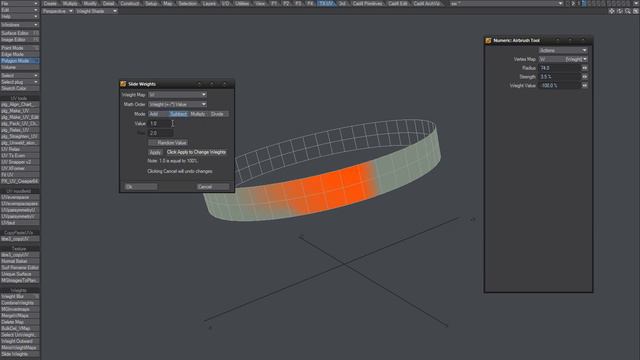Screen dimensions: 640x360
Task: Select the Add mode option
Action: click(158, 114)
